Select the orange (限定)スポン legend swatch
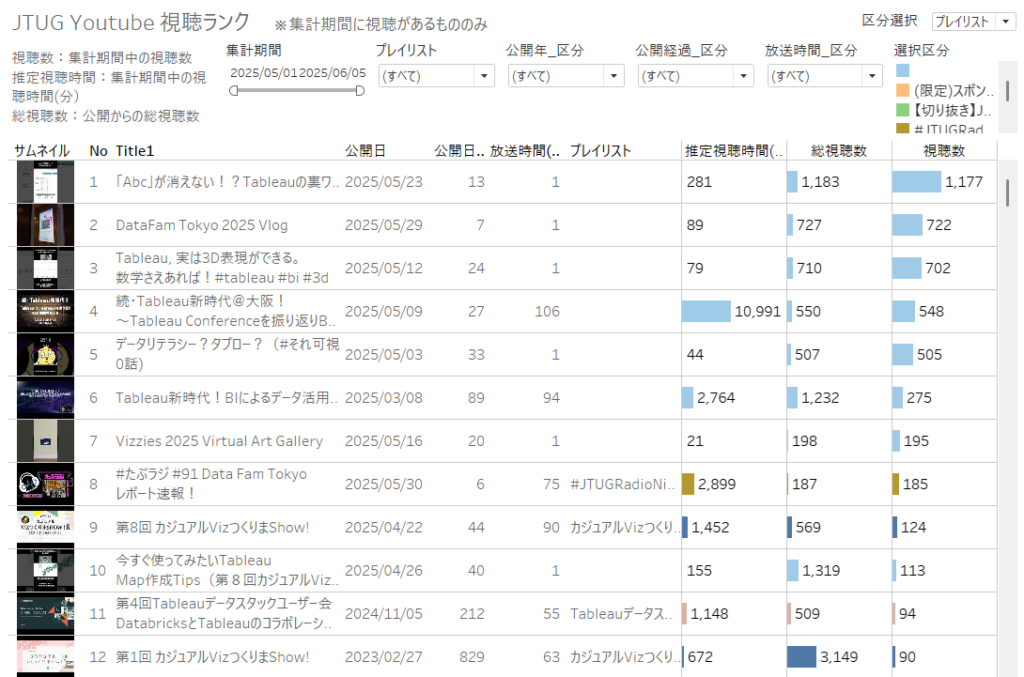The height and width of the screenshot is (677, 1024). 903,90
